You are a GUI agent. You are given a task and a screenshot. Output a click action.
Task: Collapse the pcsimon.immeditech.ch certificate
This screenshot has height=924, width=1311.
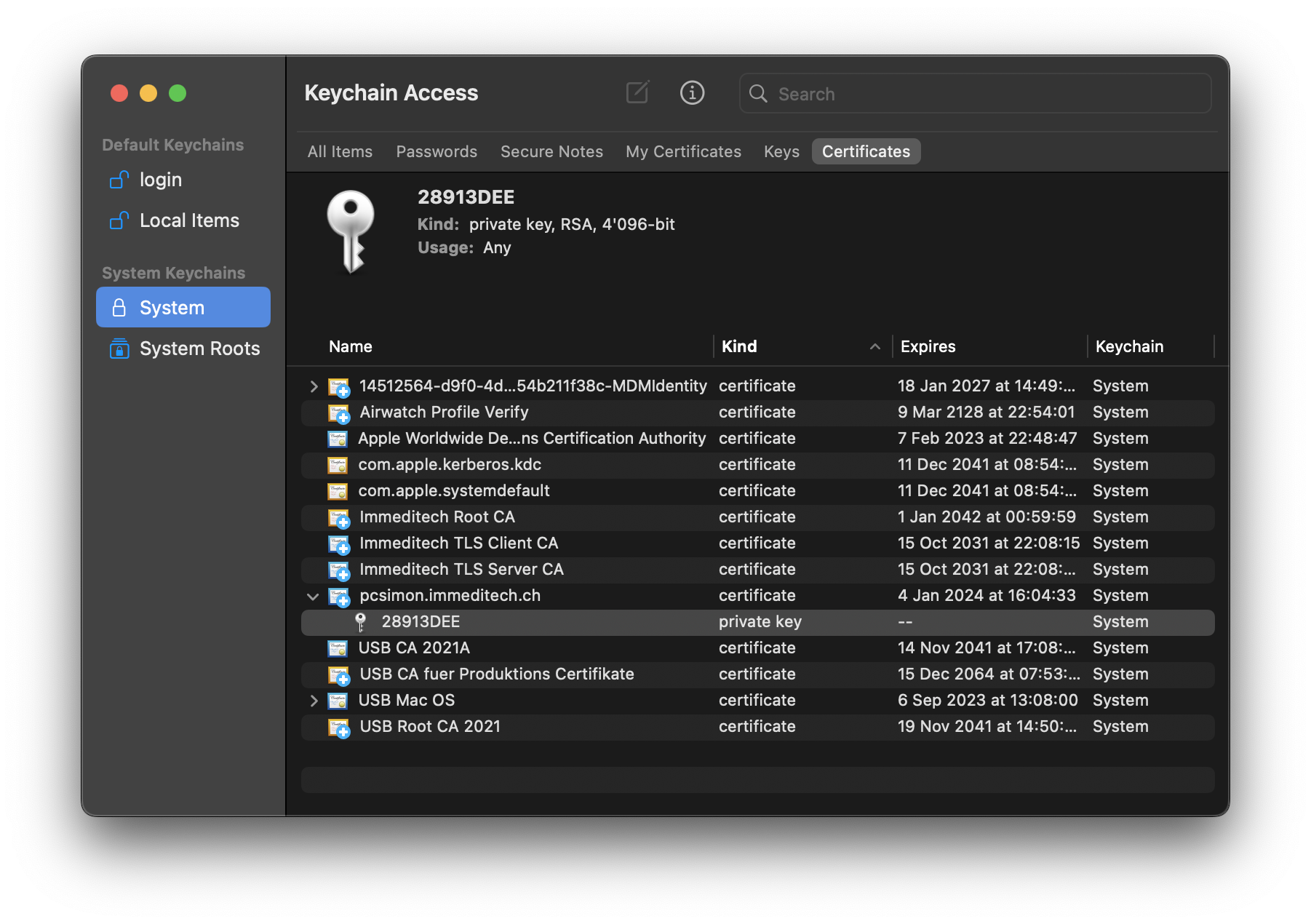[314, 596]
